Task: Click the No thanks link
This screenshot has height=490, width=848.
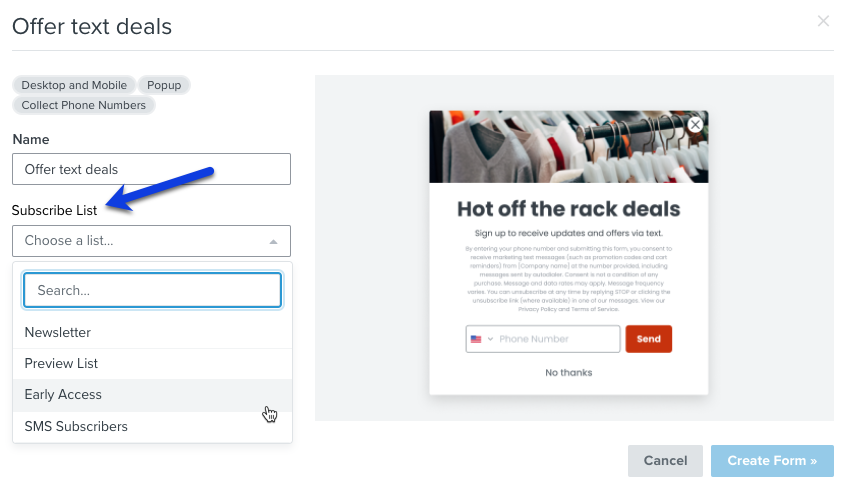Action: [568, 373]
